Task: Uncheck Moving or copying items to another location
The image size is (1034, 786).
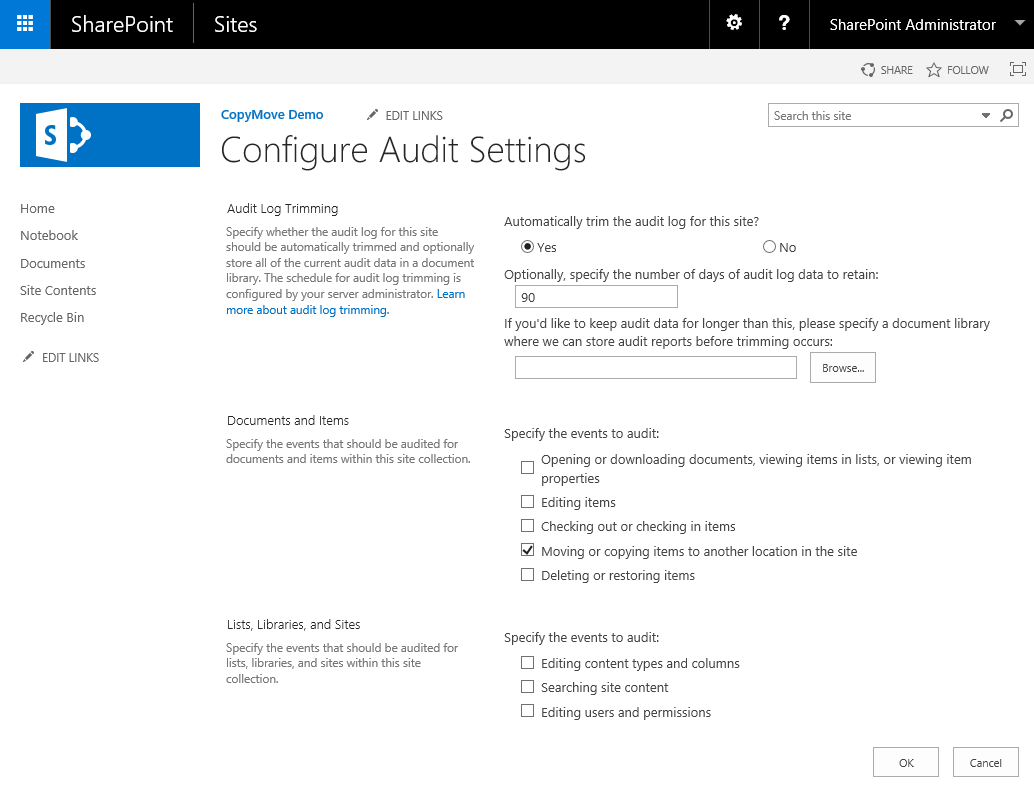Action: click(x=527, y=549)
